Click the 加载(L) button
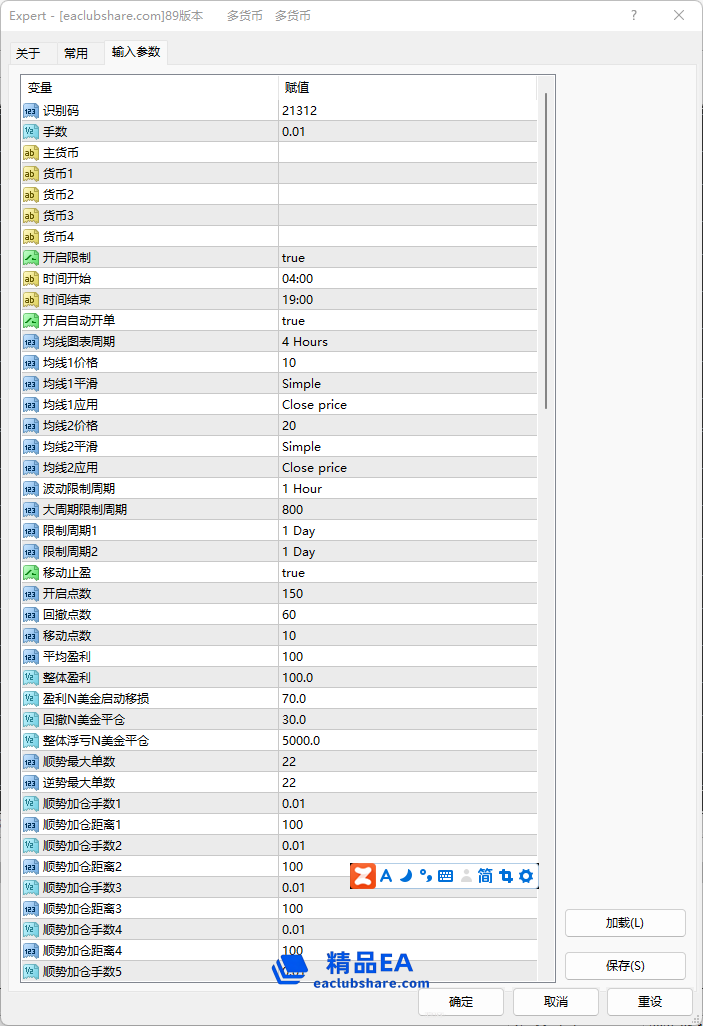 pos(625,923)
